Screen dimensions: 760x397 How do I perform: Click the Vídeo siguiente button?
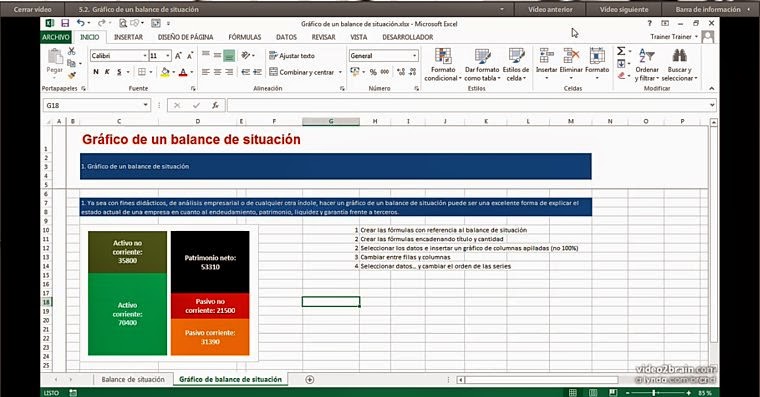click(624, 9)
